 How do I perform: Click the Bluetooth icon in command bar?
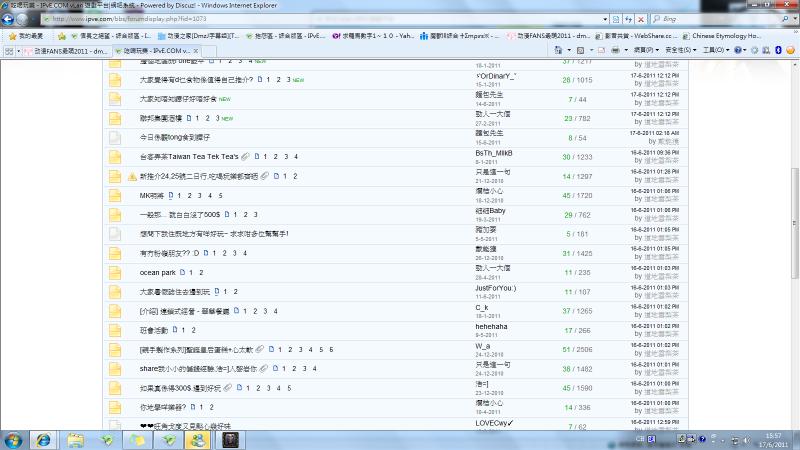(778, 50)
